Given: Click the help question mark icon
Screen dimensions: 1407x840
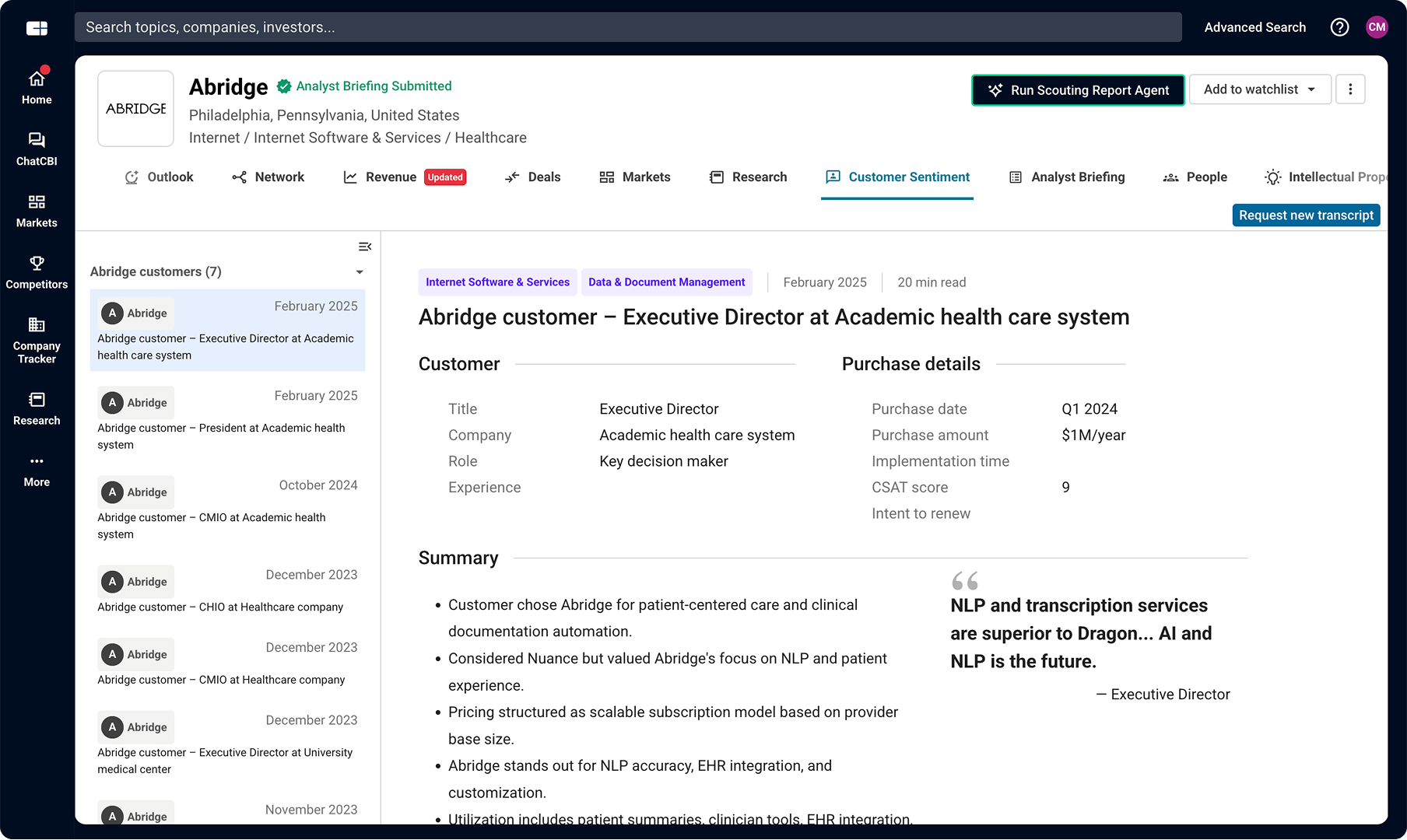Looking at the screenshot, I should [x=1339, y=27].
